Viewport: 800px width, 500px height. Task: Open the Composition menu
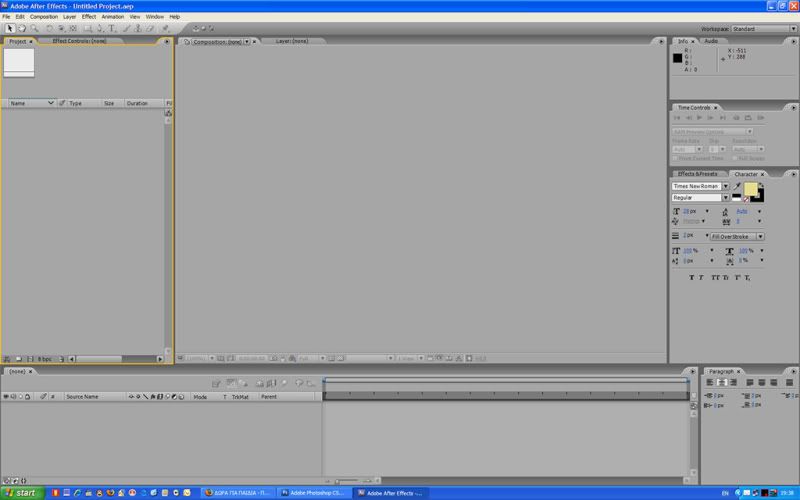(44, 17)
